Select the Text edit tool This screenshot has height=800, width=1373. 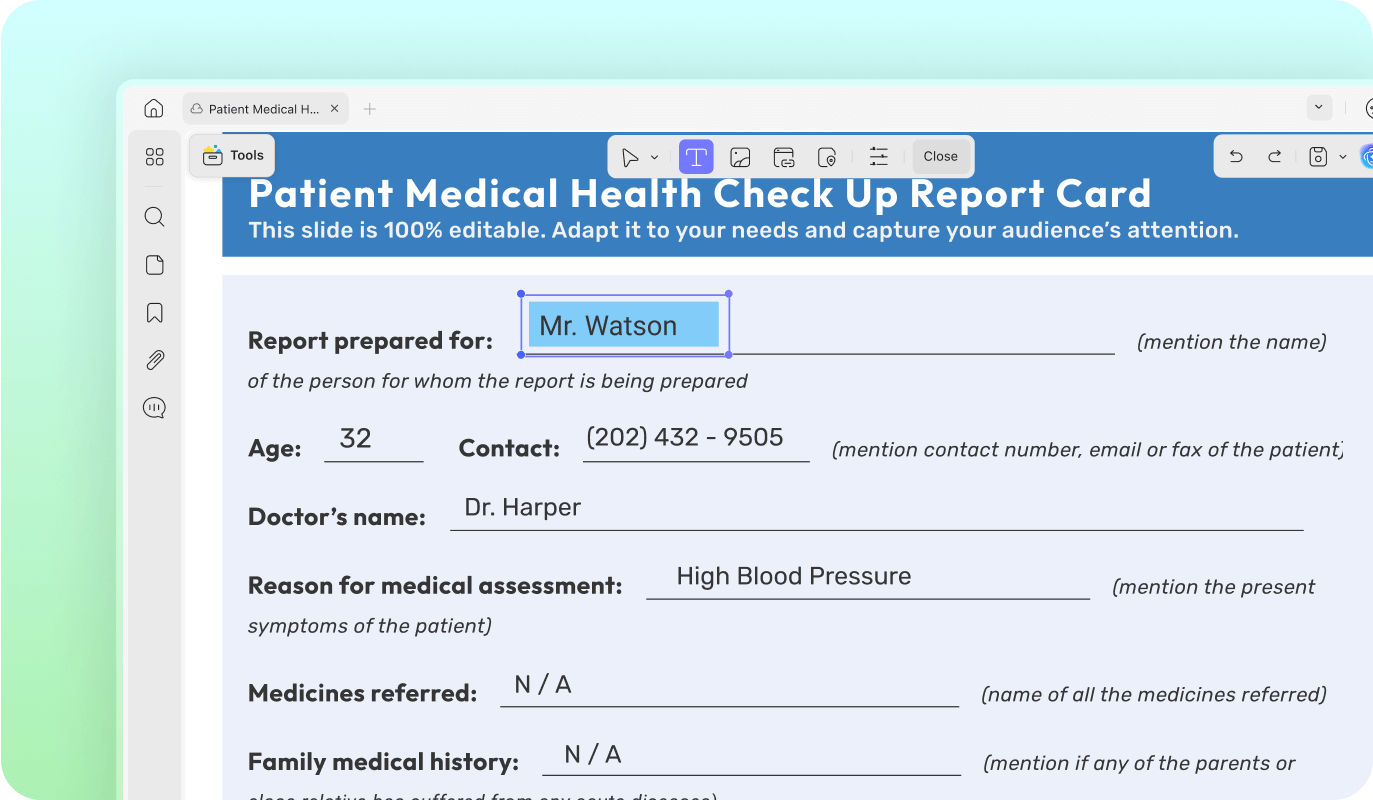pyautogui.click(x=696, y=157)
